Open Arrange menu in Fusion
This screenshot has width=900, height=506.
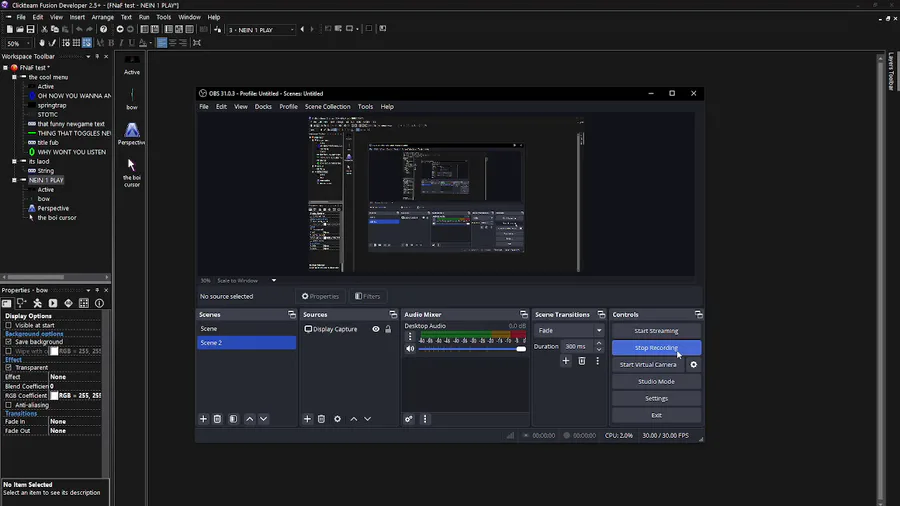tap(103, 17)
